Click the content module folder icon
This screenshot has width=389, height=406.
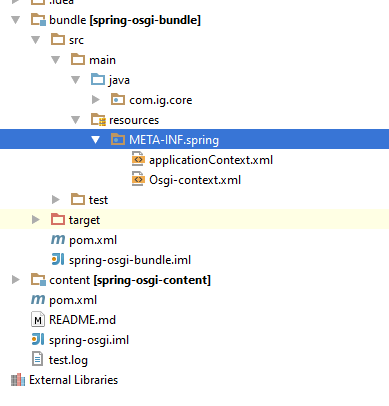pos(38,280)
